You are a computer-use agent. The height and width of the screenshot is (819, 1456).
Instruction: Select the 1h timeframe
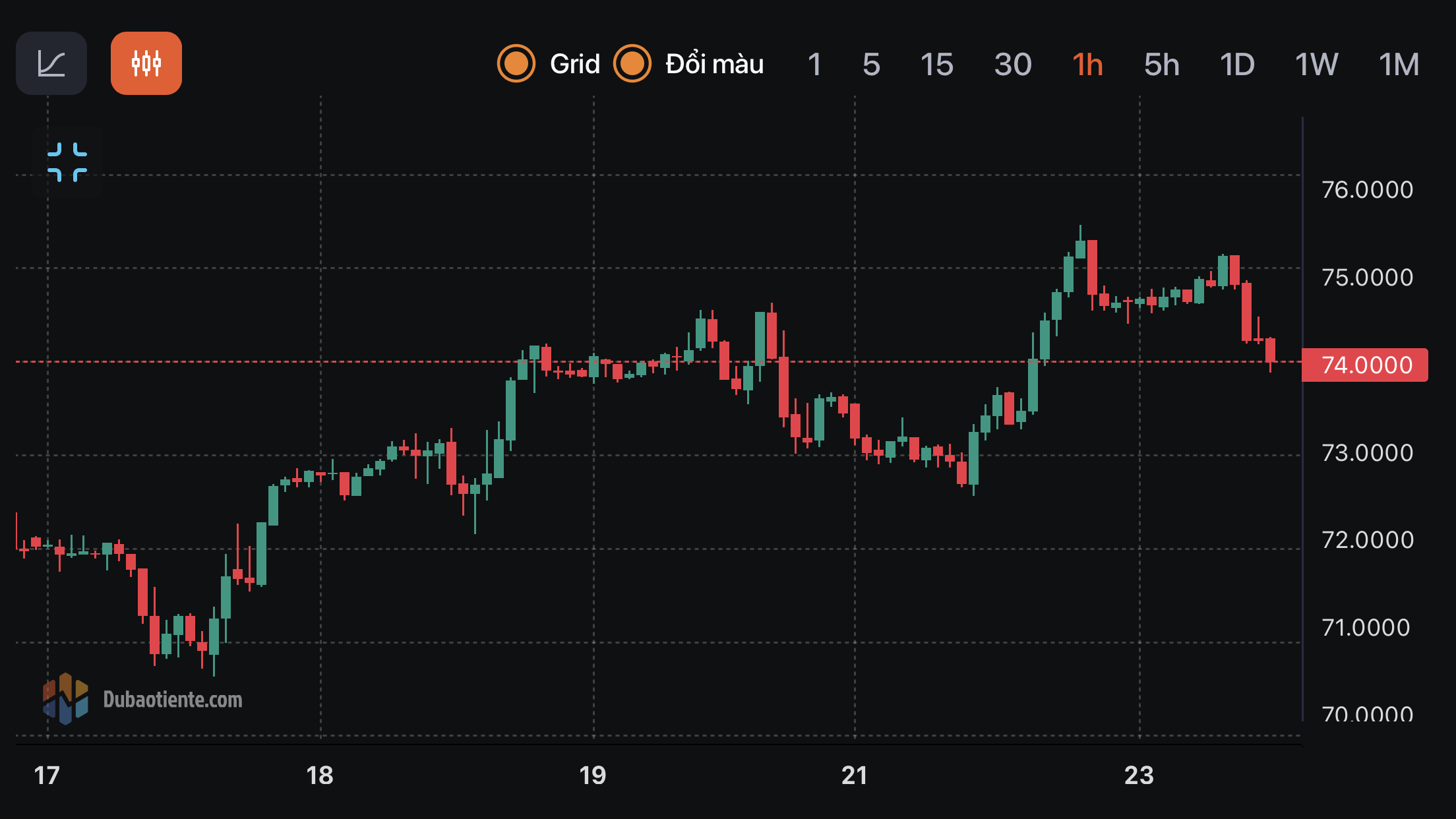click(x=1087, y=65)
